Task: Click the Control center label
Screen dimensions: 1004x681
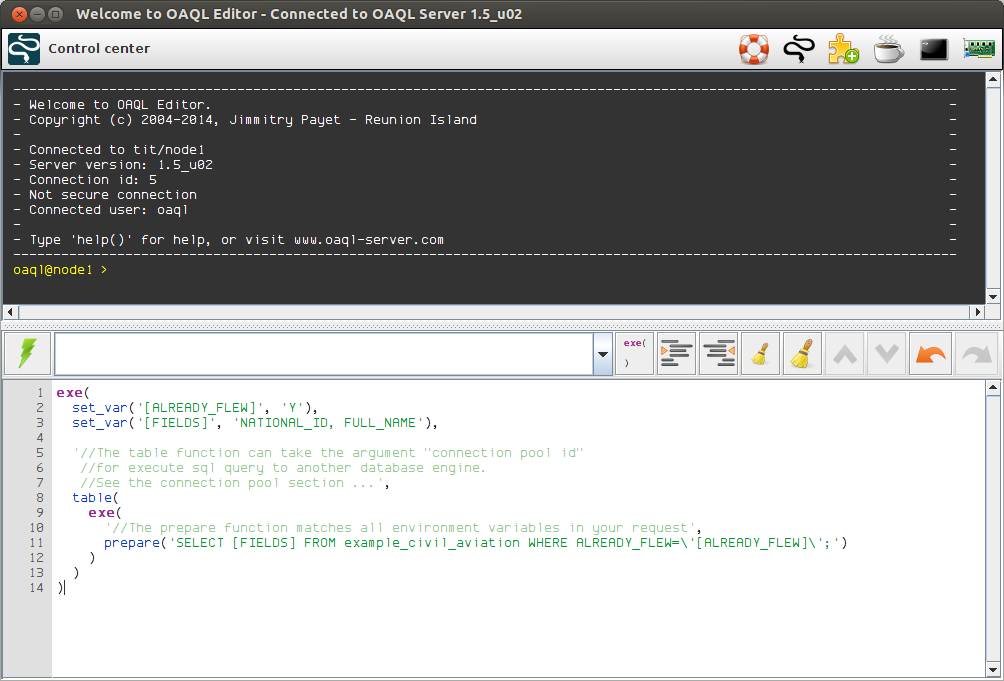Action: click(99, 49)
